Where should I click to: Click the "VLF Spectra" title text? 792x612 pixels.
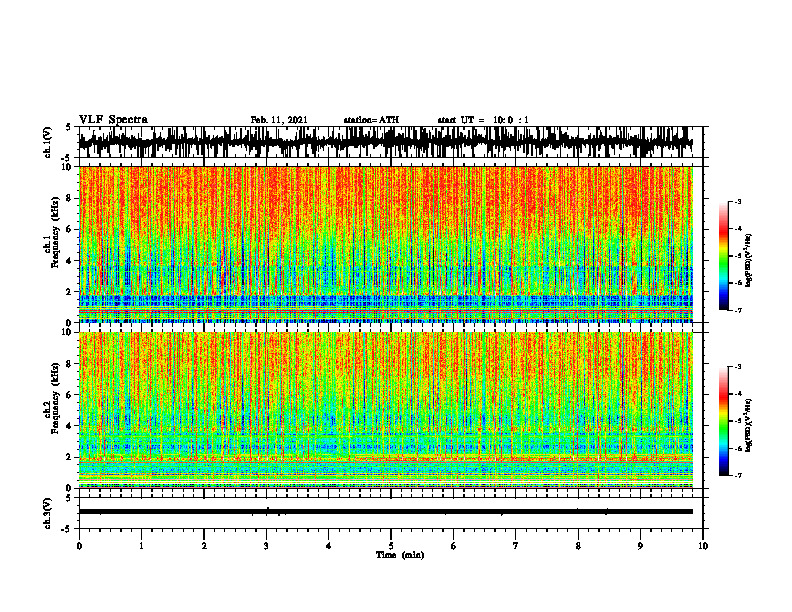point(113,120)
